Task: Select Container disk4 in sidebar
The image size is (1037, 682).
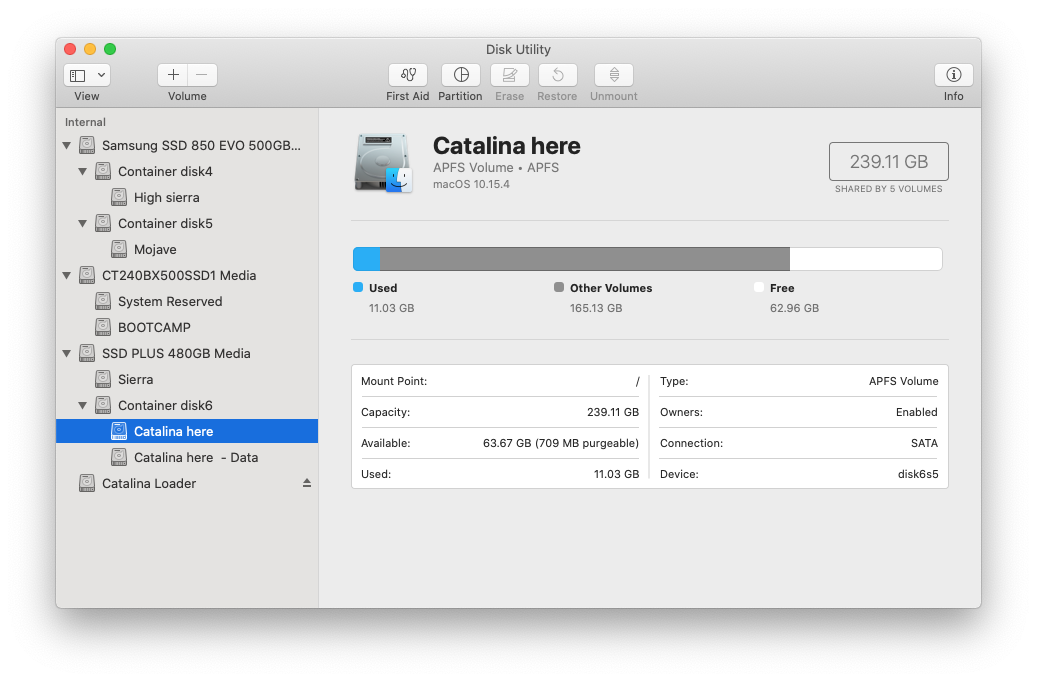Action: (x=187, y=171)
